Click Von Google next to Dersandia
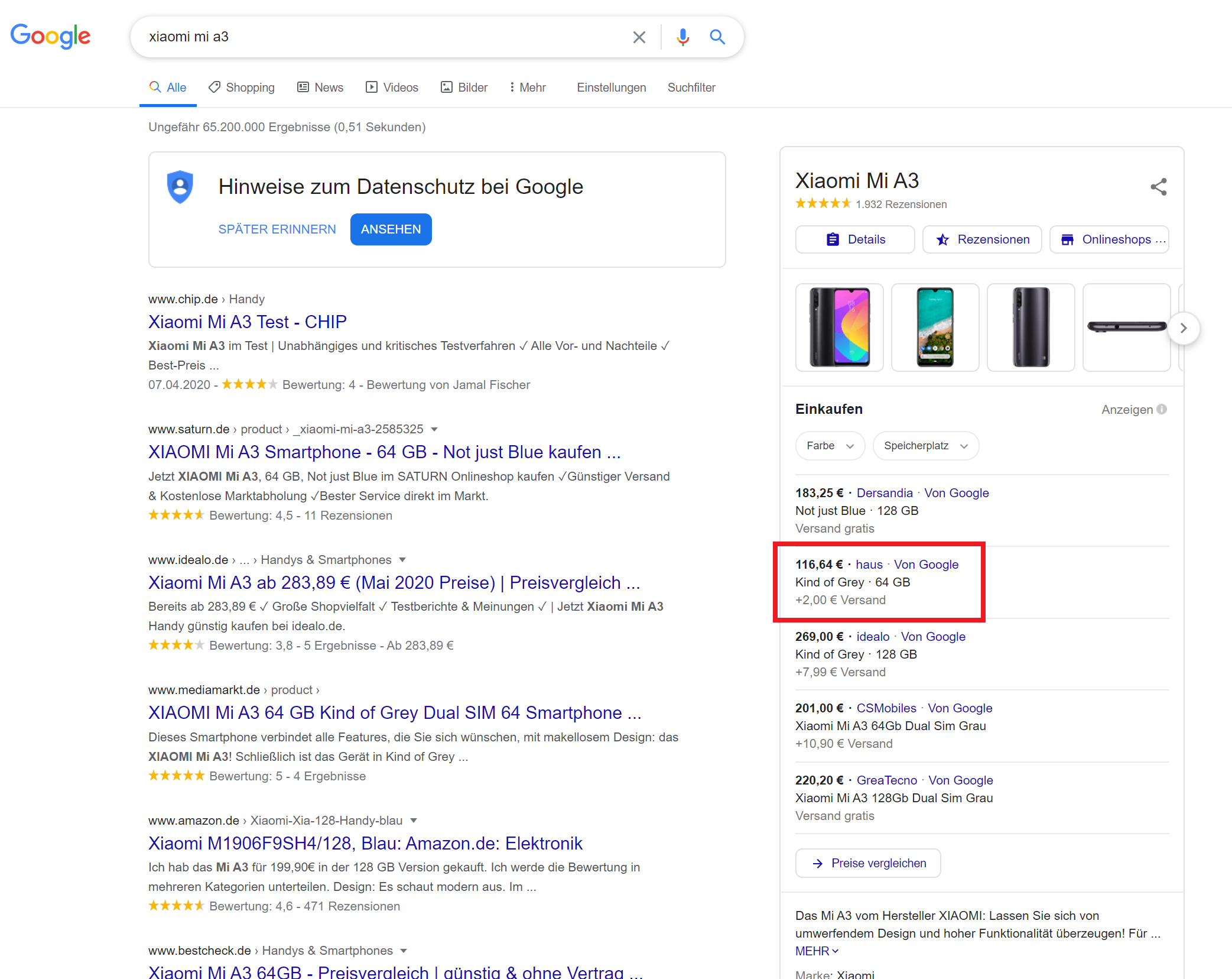 (957, 493)
